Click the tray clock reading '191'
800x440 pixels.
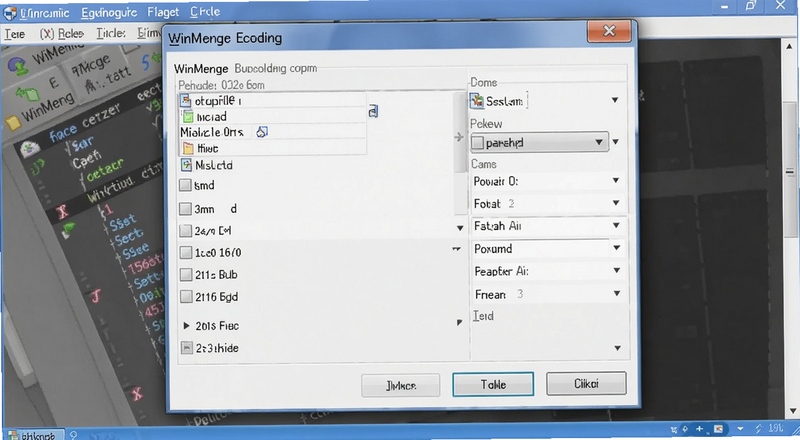click(x=776, y=429)
